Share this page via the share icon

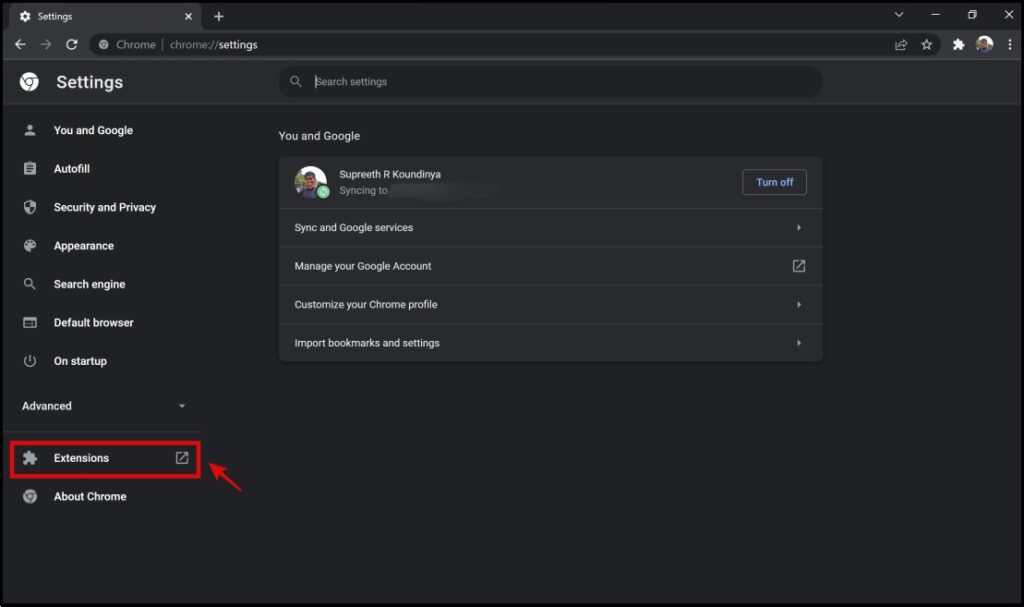pos(901,44)
